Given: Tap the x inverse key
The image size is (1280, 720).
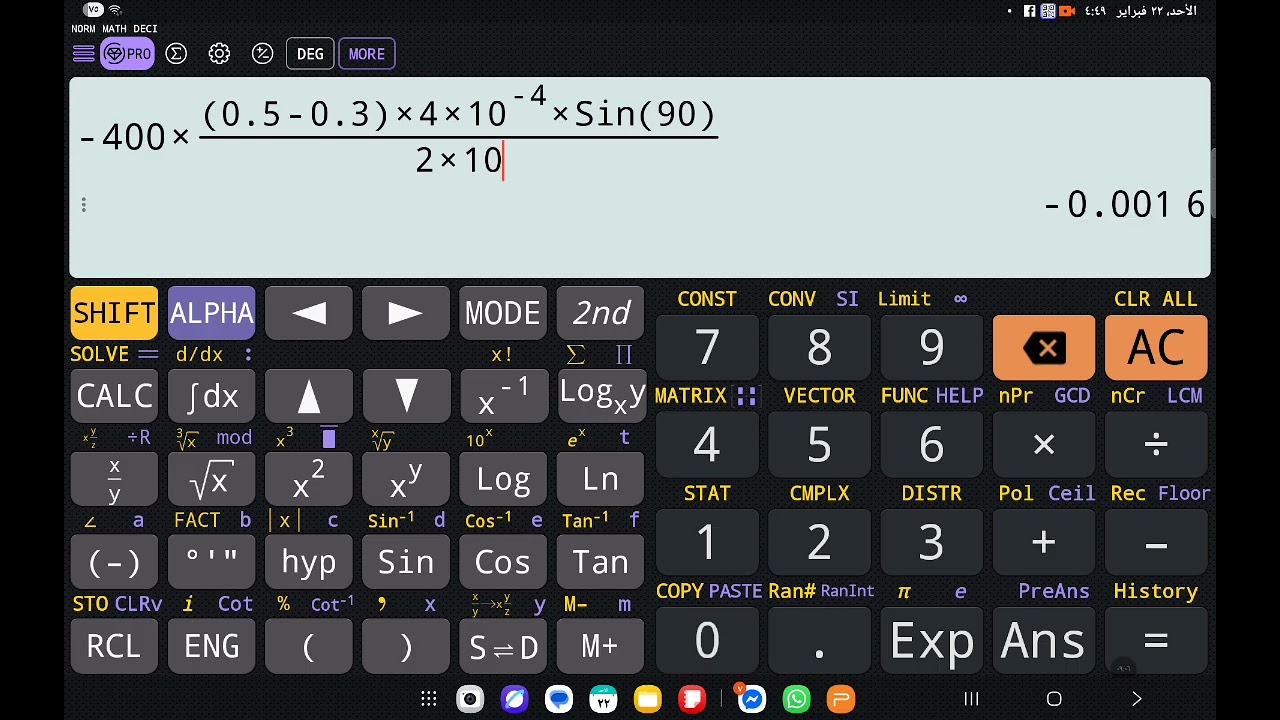Looking at the screenshot, I should pos(503,396).
